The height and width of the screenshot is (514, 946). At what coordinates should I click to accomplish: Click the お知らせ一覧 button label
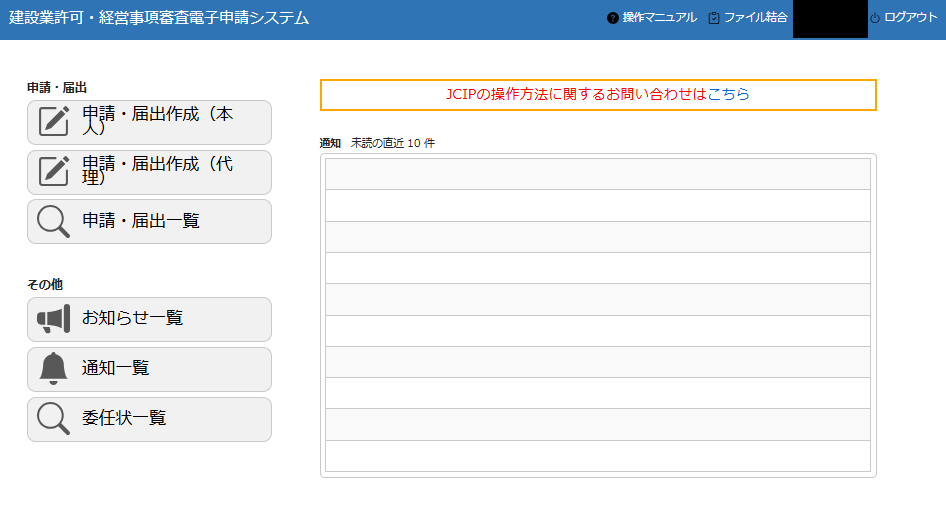(x=132, y=318)
